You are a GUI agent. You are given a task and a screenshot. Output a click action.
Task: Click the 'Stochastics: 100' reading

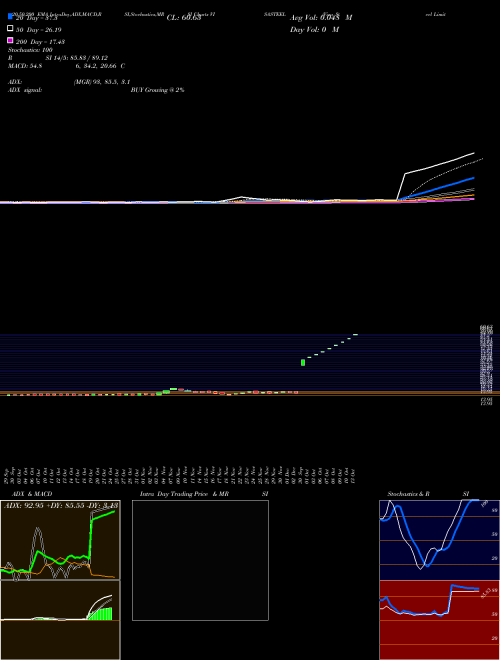coord(30,50)
